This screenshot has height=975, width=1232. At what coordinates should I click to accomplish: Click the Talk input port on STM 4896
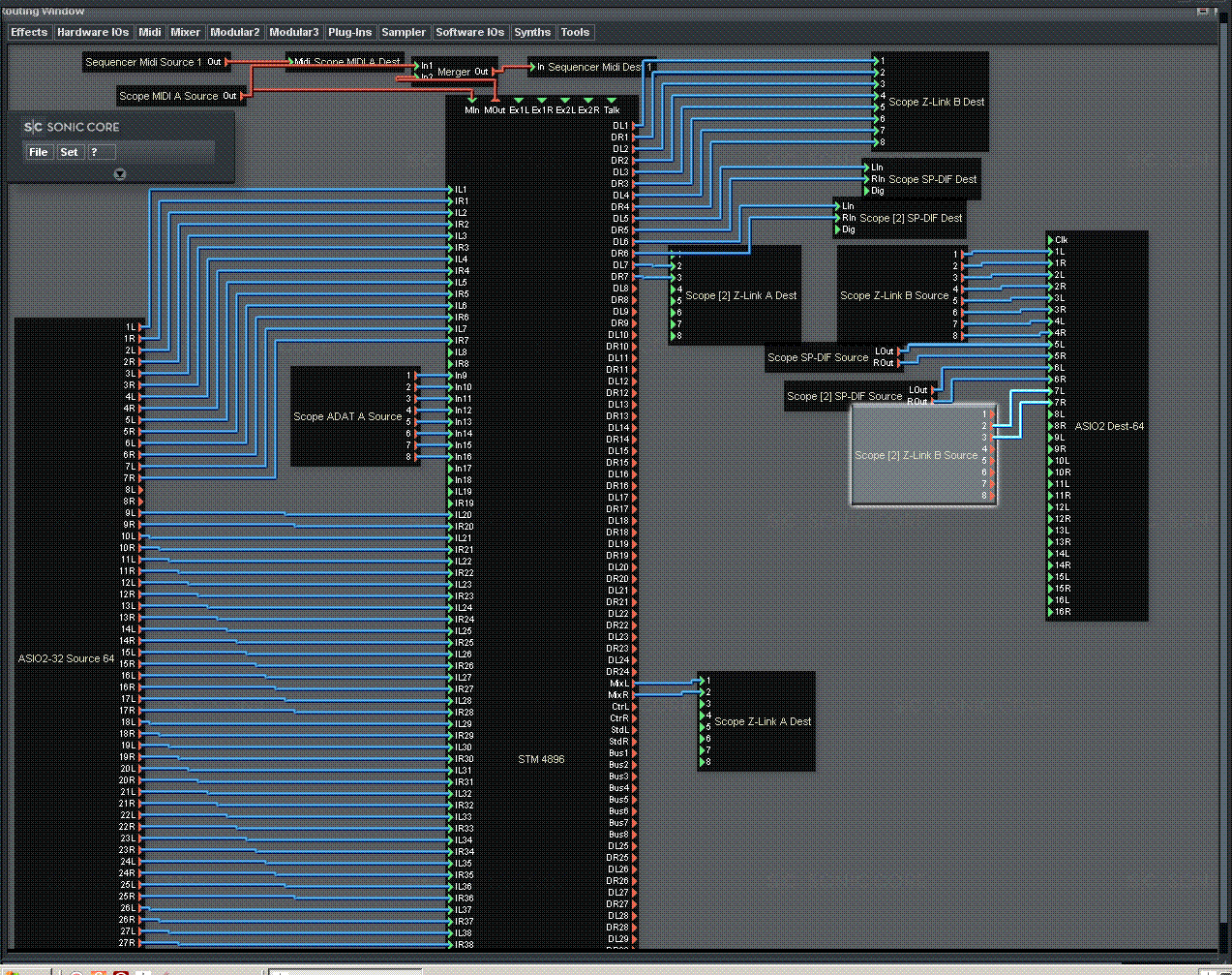(612, 100)
